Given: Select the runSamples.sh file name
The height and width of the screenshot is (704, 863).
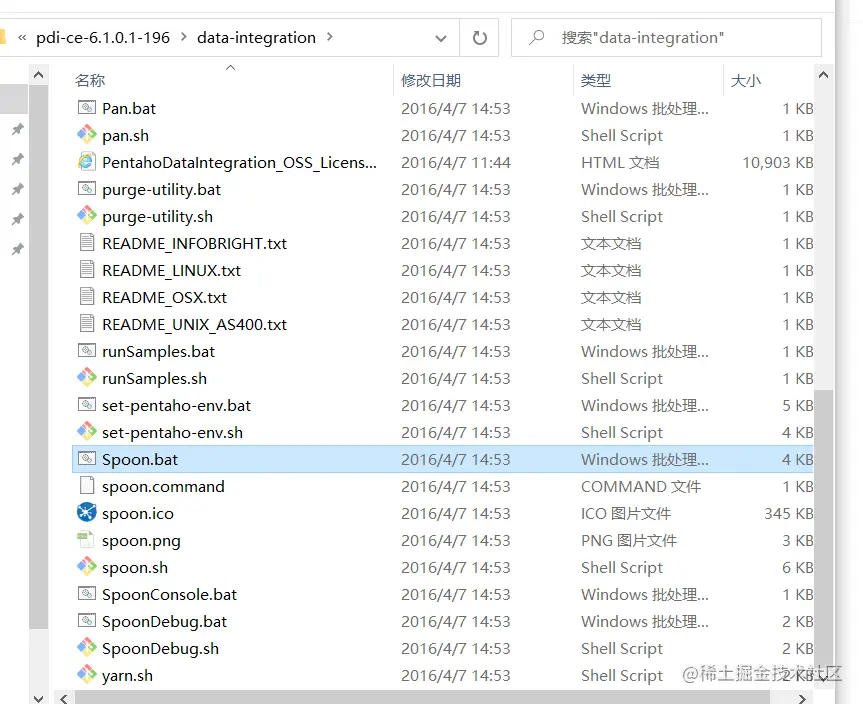Looking at the screenshot, I should coord(154,378).
